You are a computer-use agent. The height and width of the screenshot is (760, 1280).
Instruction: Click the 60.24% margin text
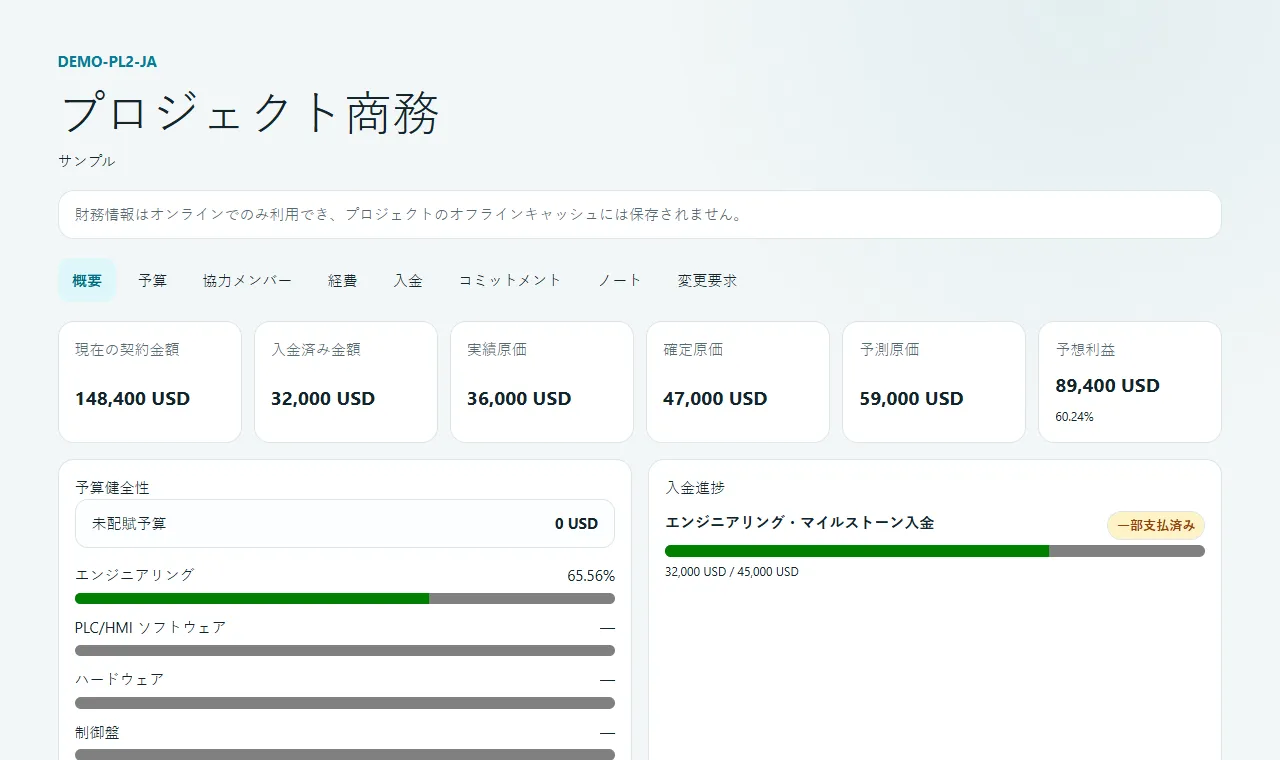click(1074, 417)
